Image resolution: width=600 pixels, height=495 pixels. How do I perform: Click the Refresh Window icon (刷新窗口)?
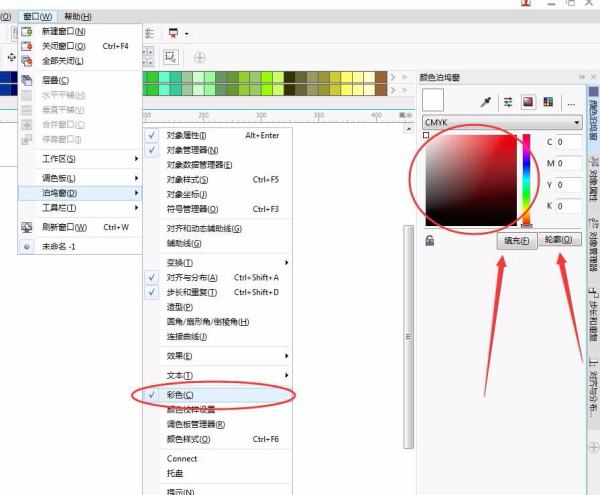[x=26, y=227]
